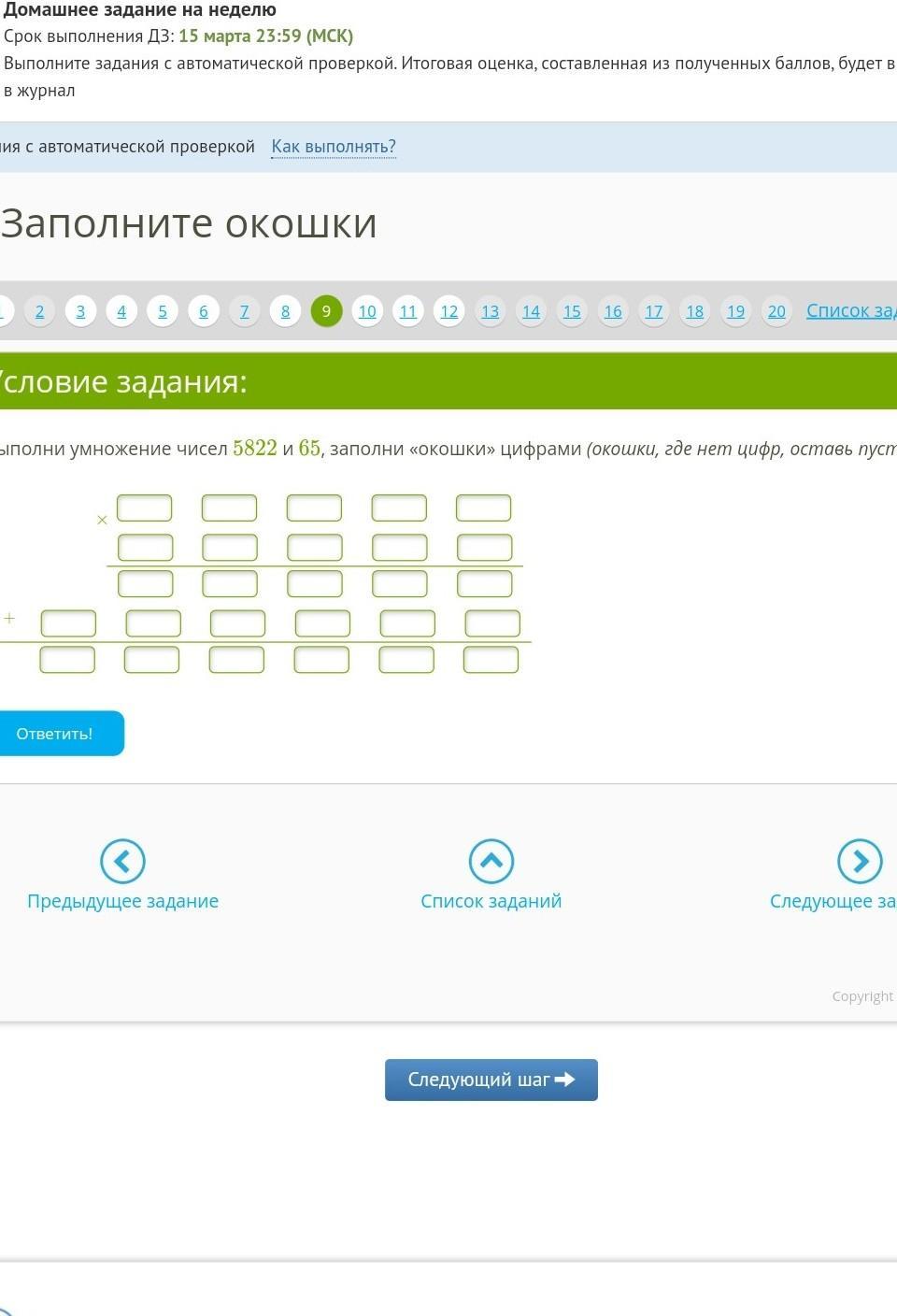Click the leftmost box next to plus sign
The image size is (897, 1316).
[x=68, y=623]
